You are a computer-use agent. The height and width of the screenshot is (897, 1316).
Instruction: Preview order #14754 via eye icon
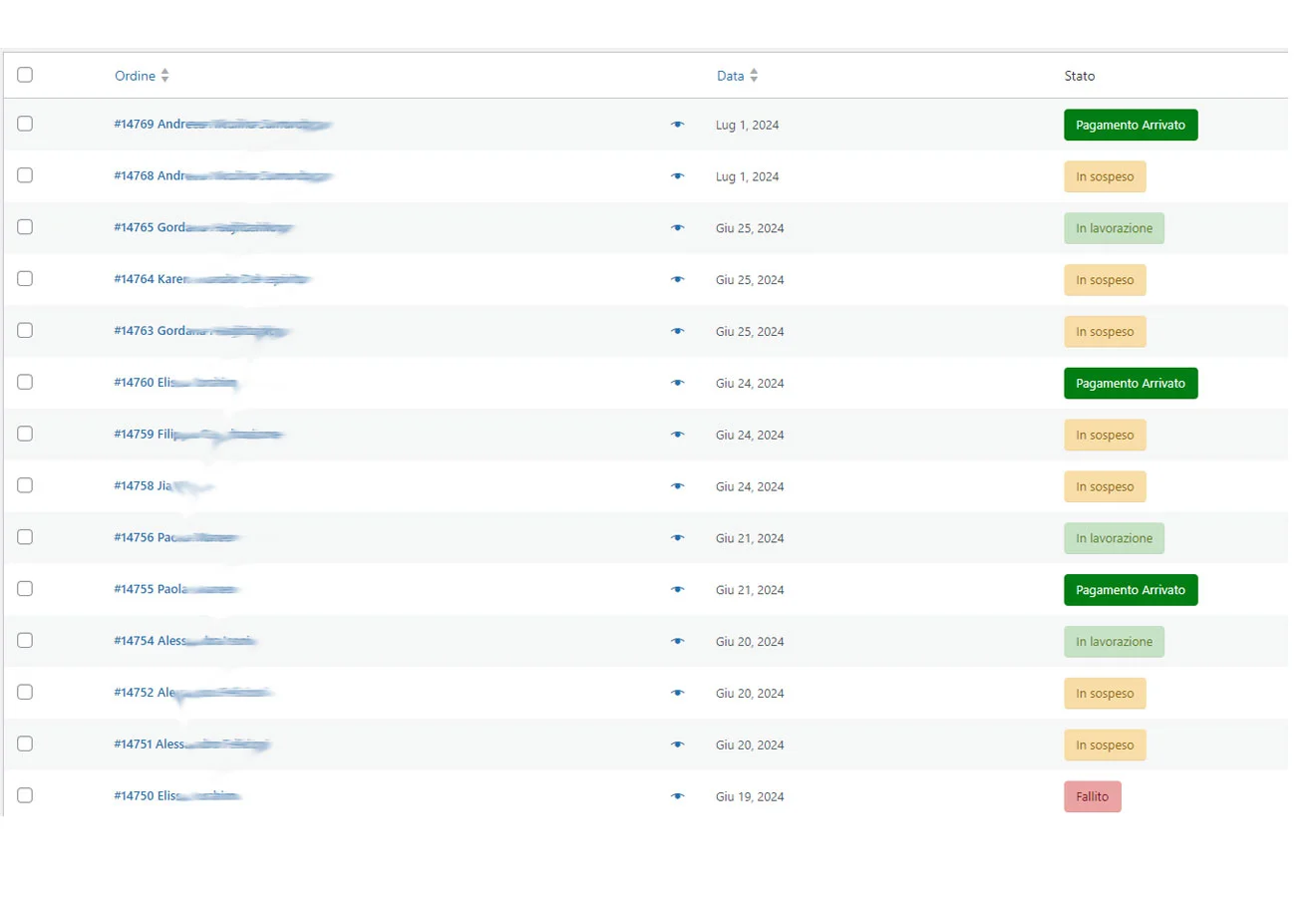678,642
